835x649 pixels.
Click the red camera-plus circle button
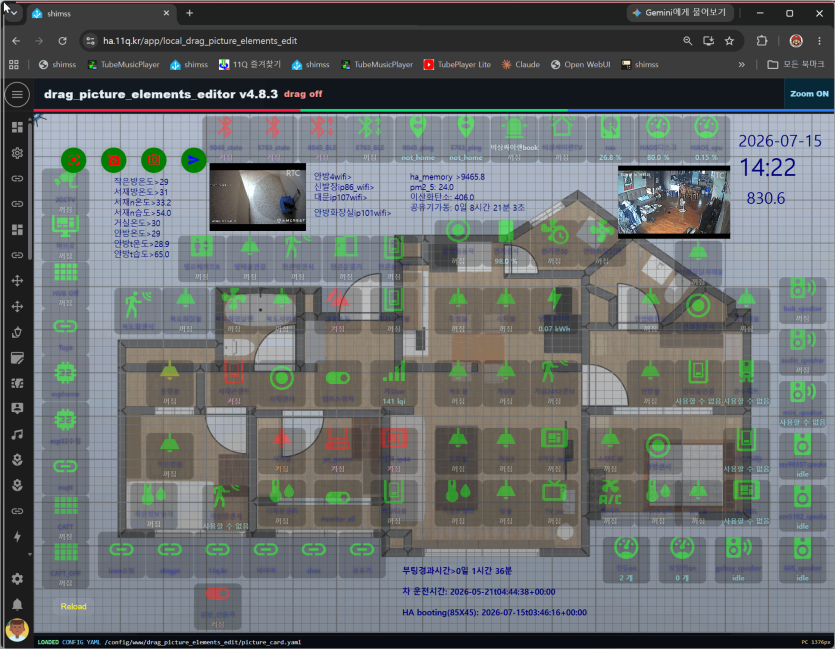pyautogui.click(x=113, y=160)
